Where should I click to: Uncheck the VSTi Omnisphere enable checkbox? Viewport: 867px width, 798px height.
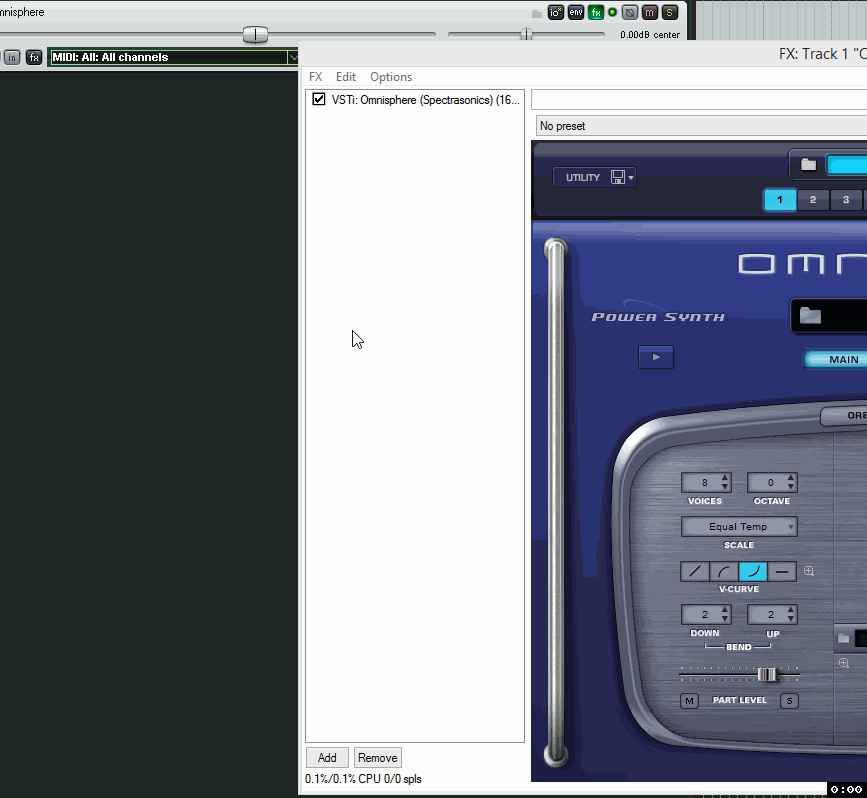(318, 99)
